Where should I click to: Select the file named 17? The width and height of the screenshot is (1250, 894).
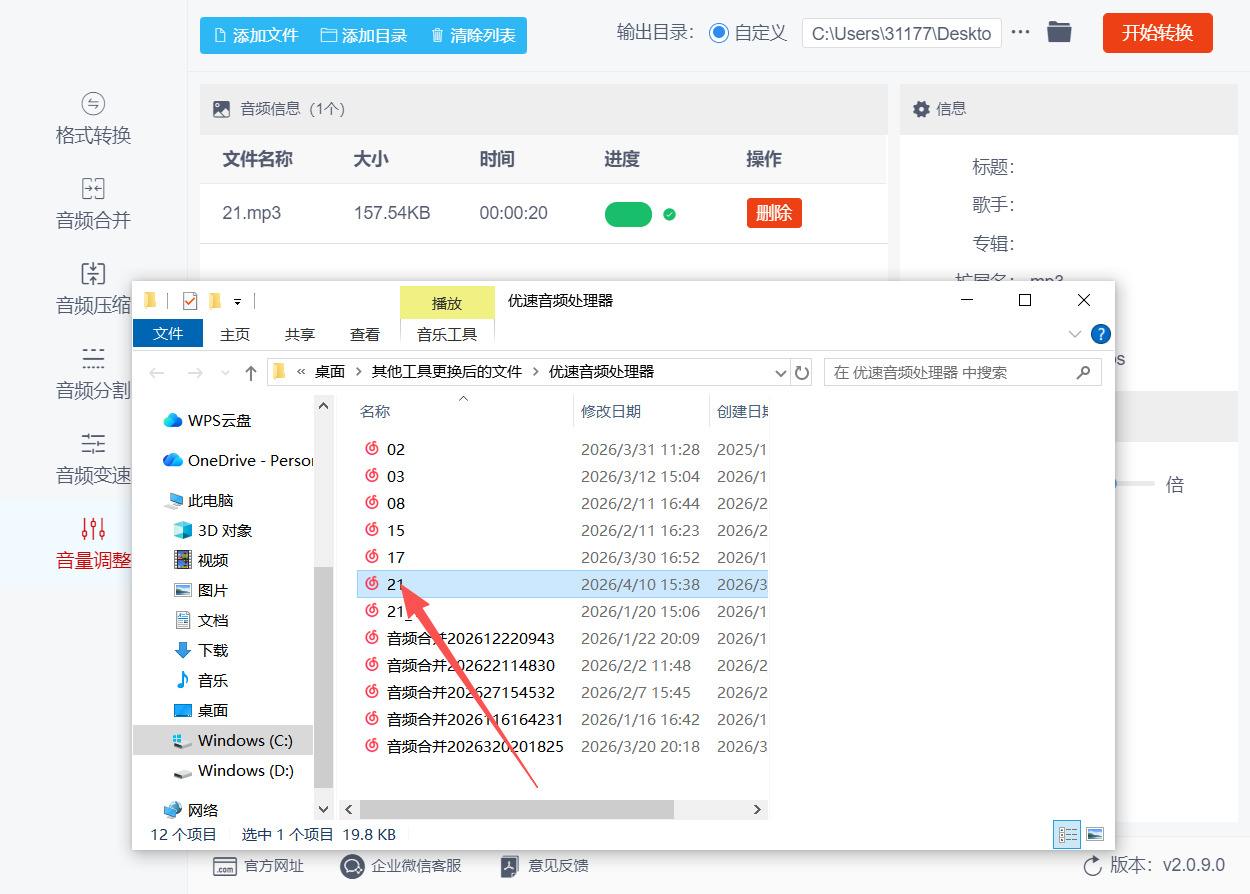(x=396, y=558)
